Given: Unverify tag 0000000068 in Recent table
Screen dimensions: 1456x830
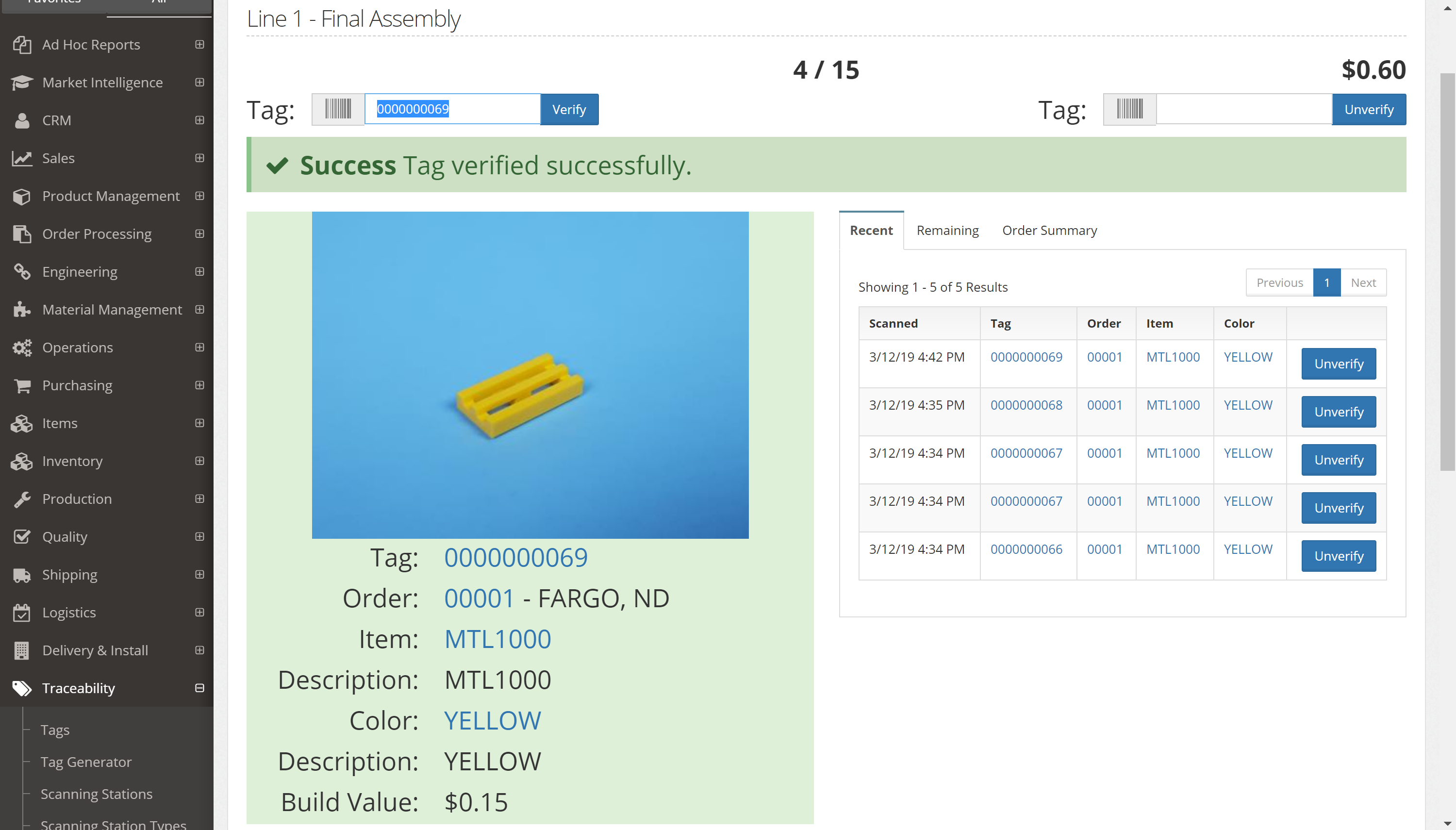Looking at the screenshot, I should click(x=1339, y=412).
